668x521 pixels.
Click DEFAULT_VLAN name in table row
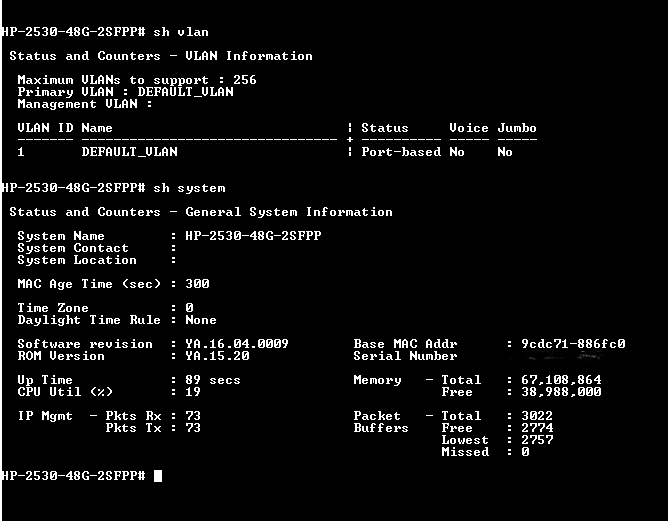coord(130,152)
